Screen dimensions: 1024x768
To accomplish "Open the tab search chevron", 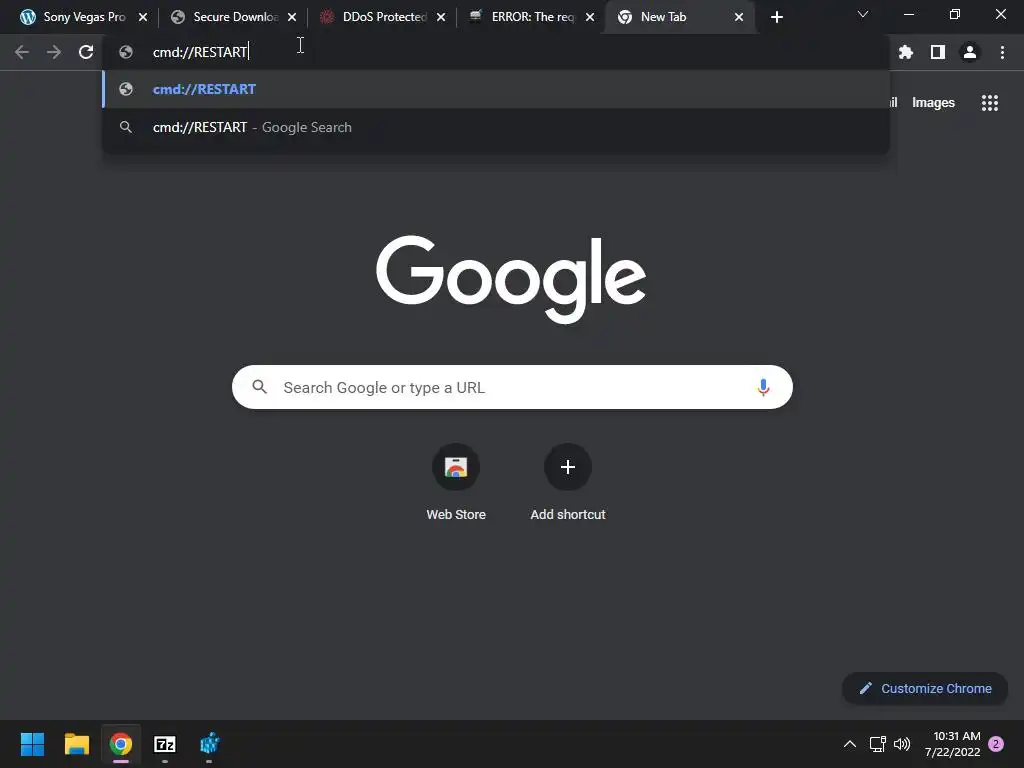I will click(x=863, y=14).
